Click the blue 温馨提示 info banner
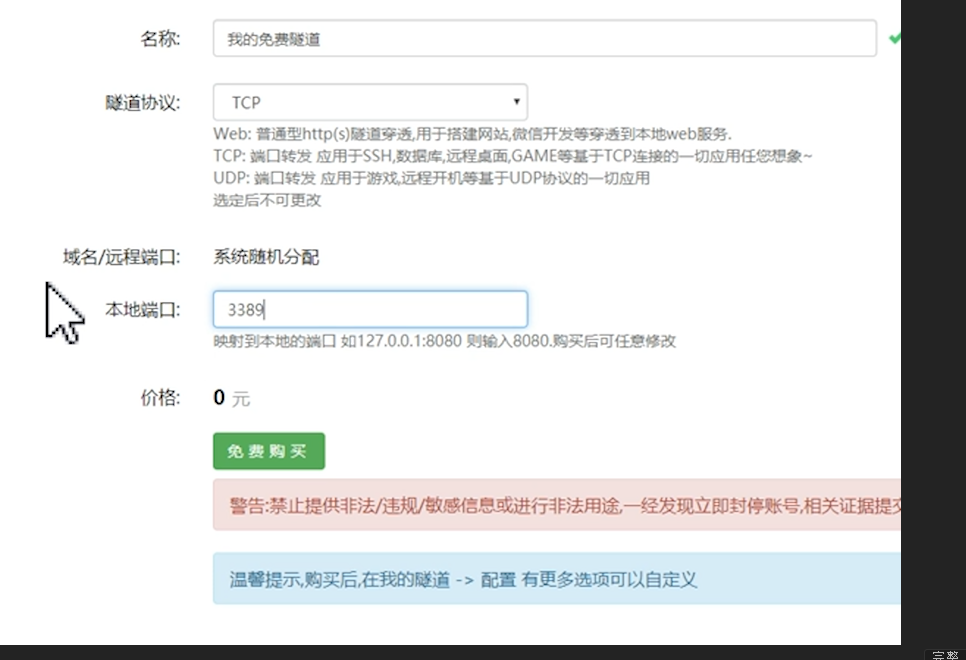Image resolution: width=966 pixels, height=660 pixels. [x=556, y=579]
